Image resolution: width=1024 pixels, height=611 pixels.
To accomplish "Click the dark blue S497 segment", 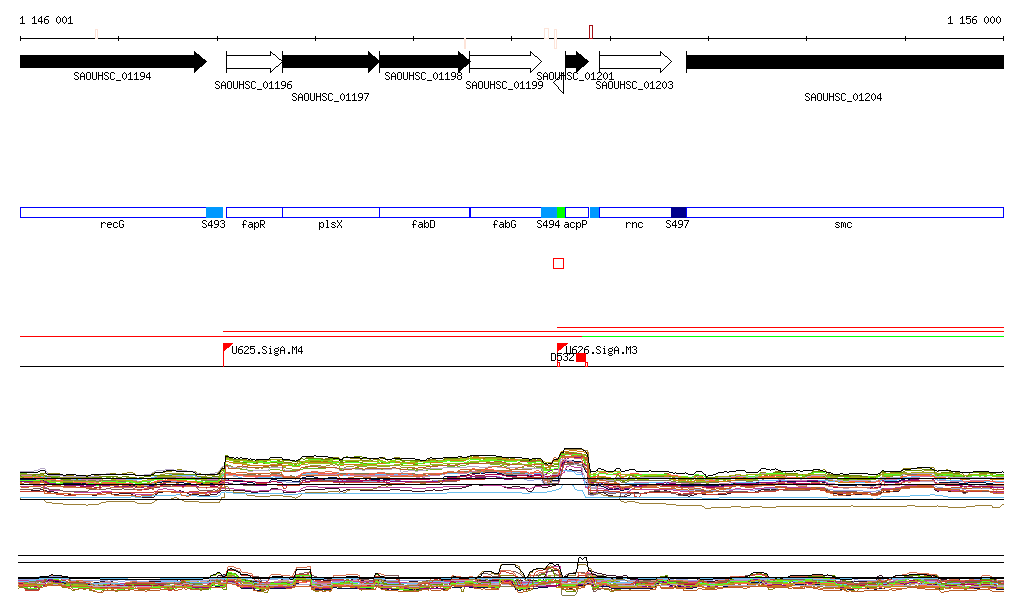I will click(x=679, y=212).
